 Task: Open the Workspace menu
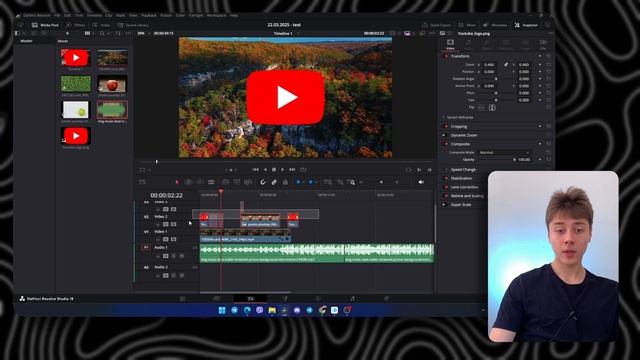coord(216,16)
